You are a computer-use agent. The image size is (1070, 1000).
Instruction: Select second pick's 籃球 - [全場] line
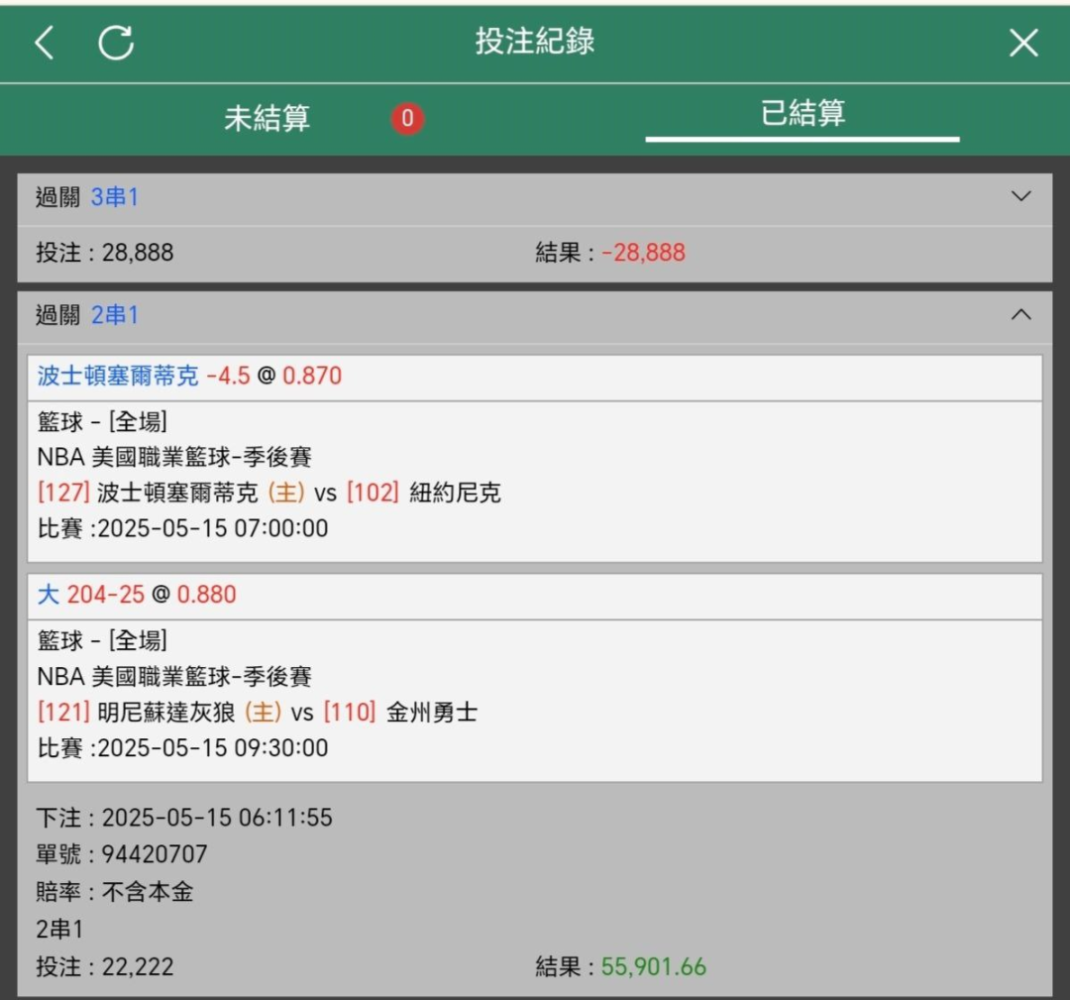(102, 640)
